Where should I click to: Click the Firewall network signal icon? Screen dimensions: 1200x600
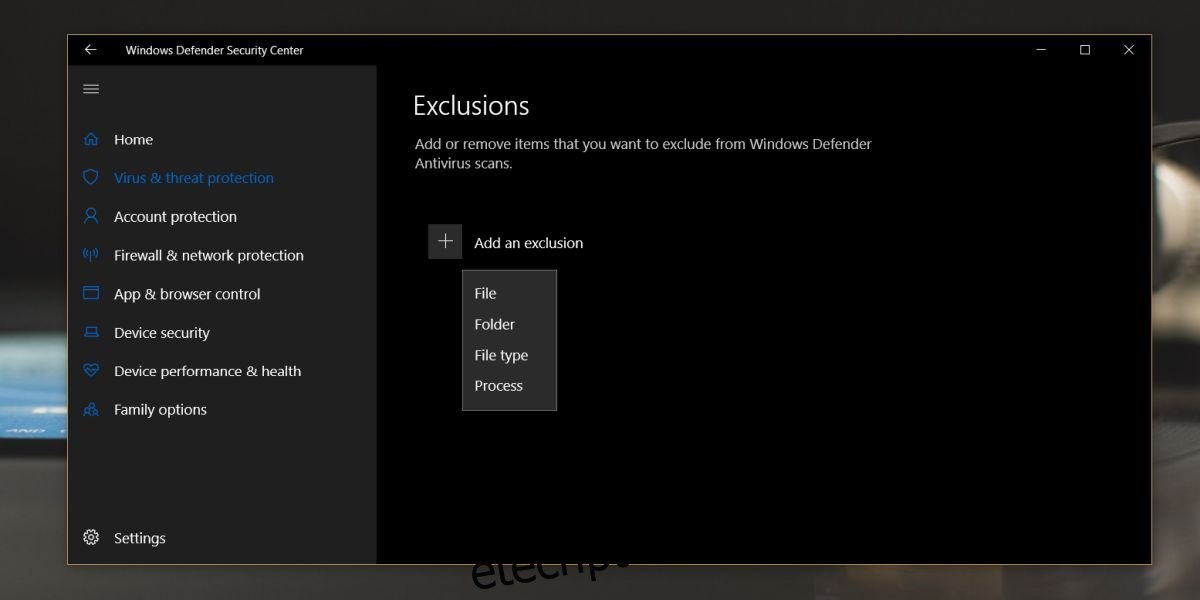[91, 255]
